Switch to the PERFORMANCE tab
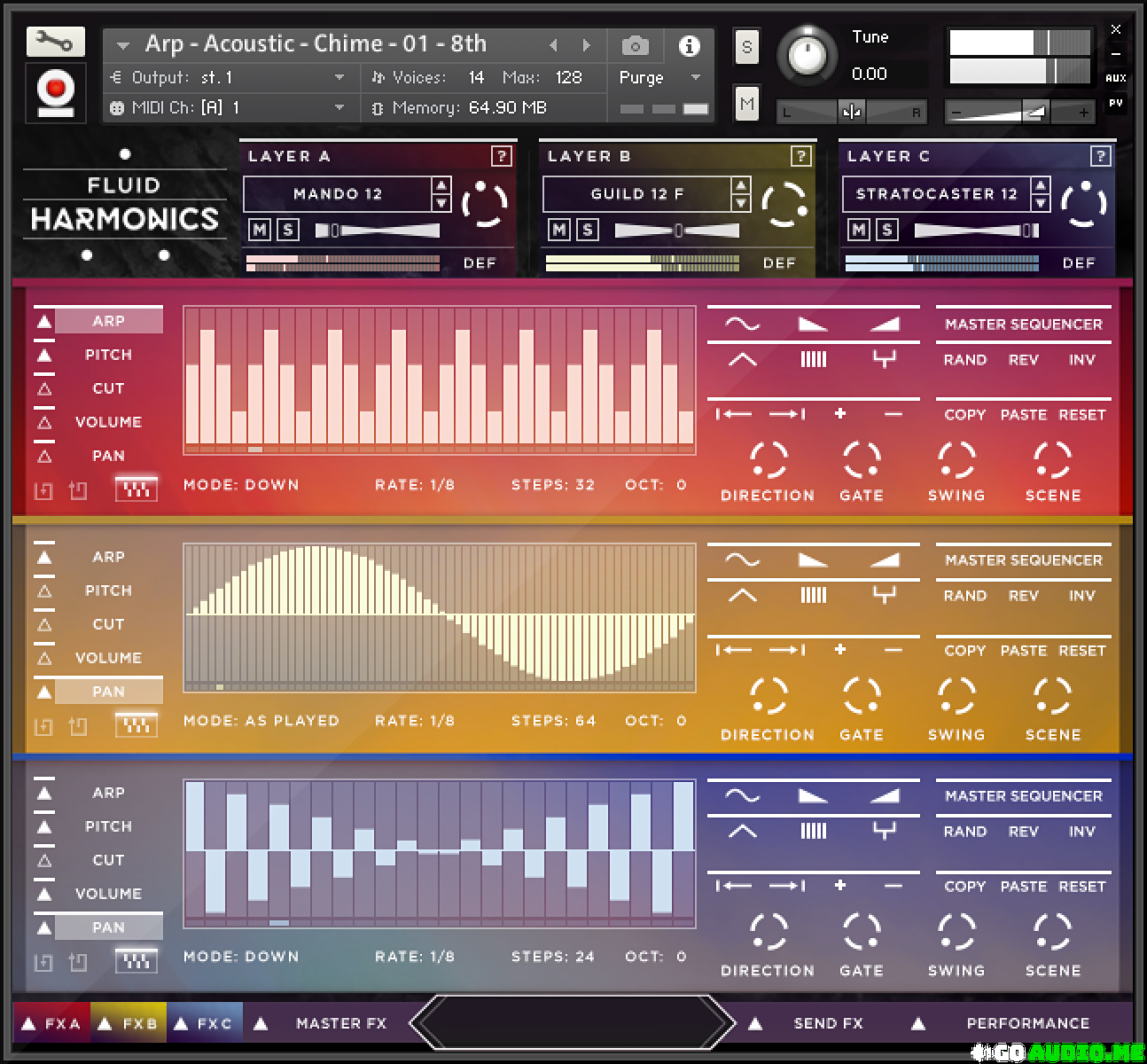The width and height of the screenshot is (1147, 1064). pyautogui.click(x=1026, y=1023)
